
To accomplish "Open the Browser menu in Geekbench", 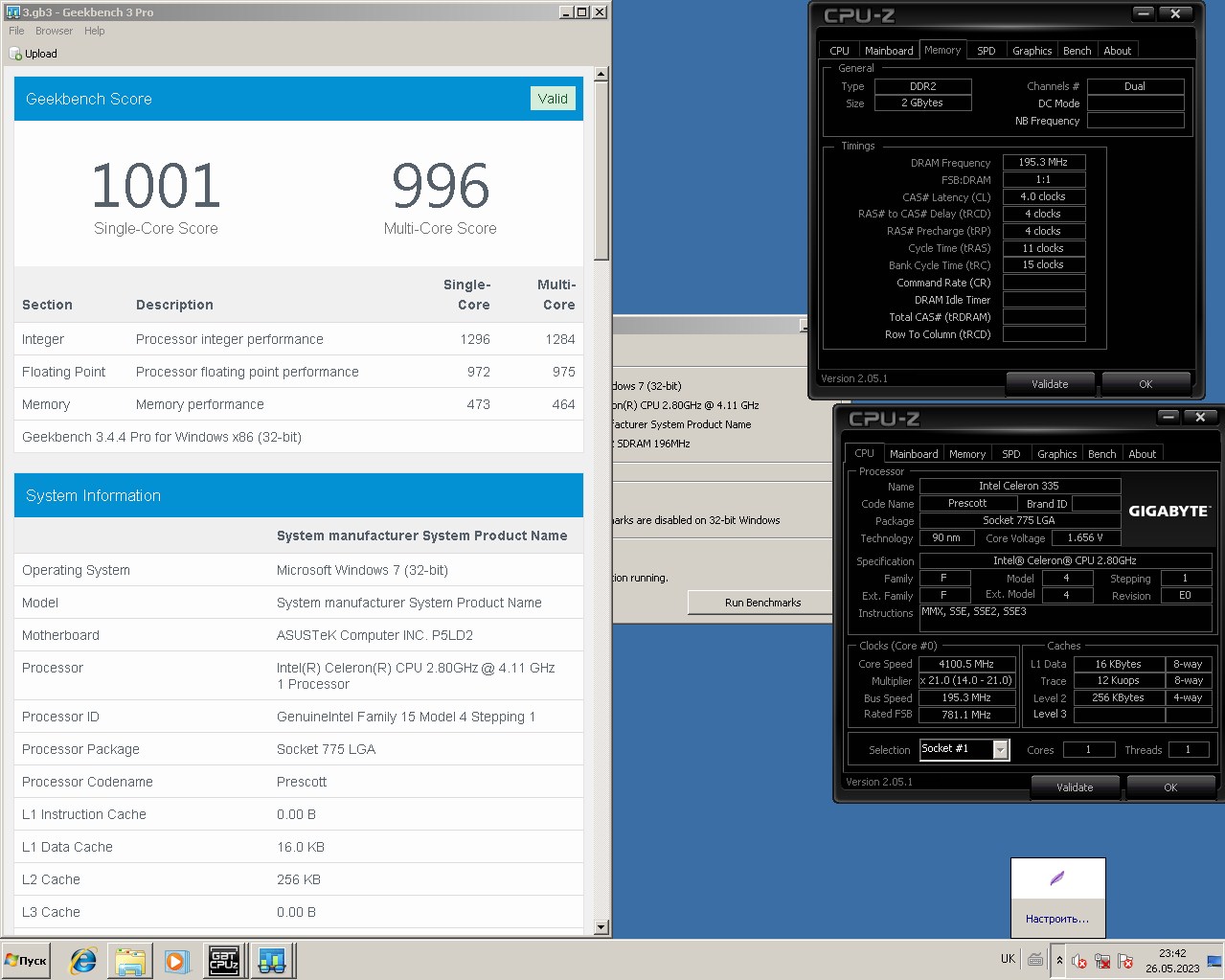I will [x=54, y=31].
